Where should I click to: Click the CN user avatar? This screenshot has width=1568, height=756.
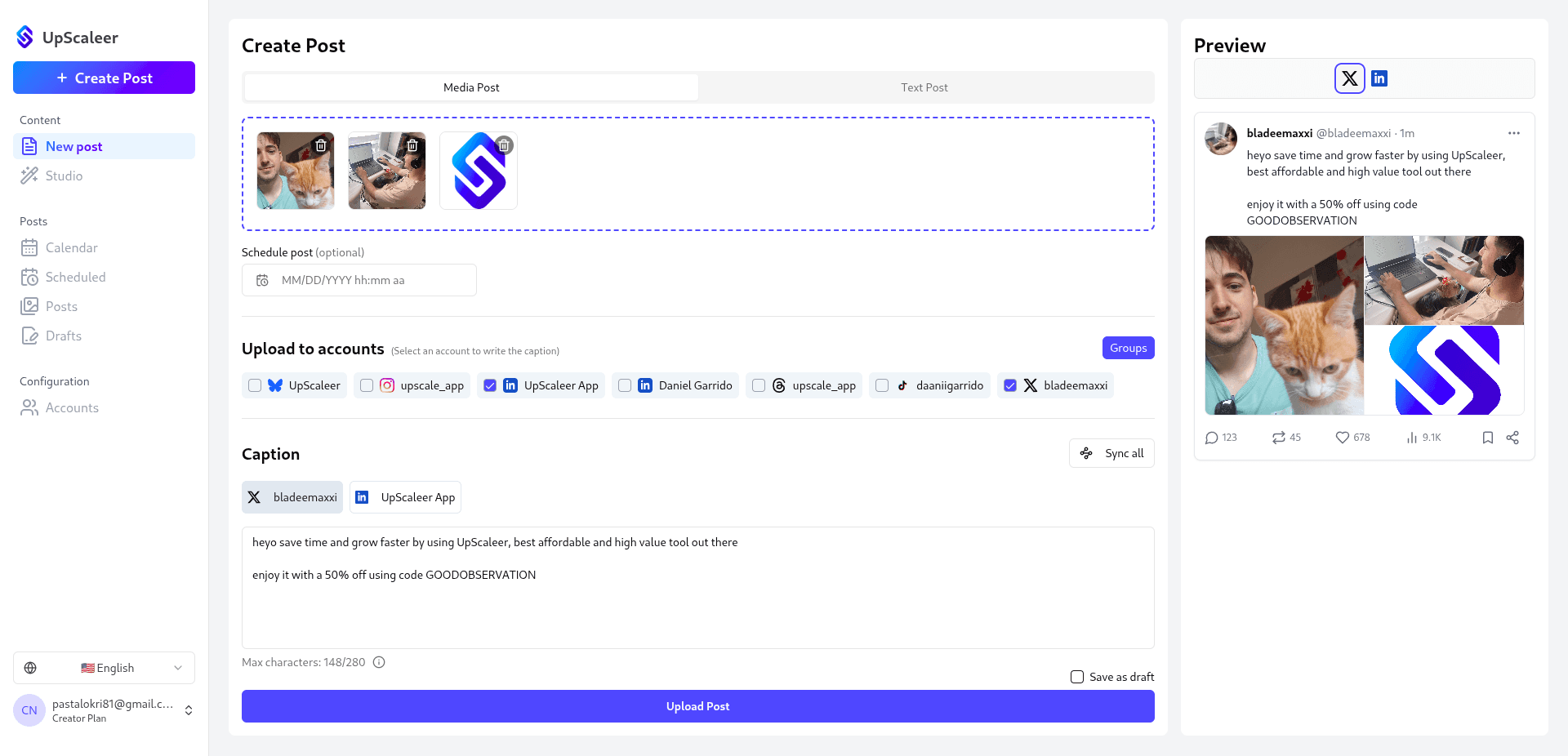29,710
